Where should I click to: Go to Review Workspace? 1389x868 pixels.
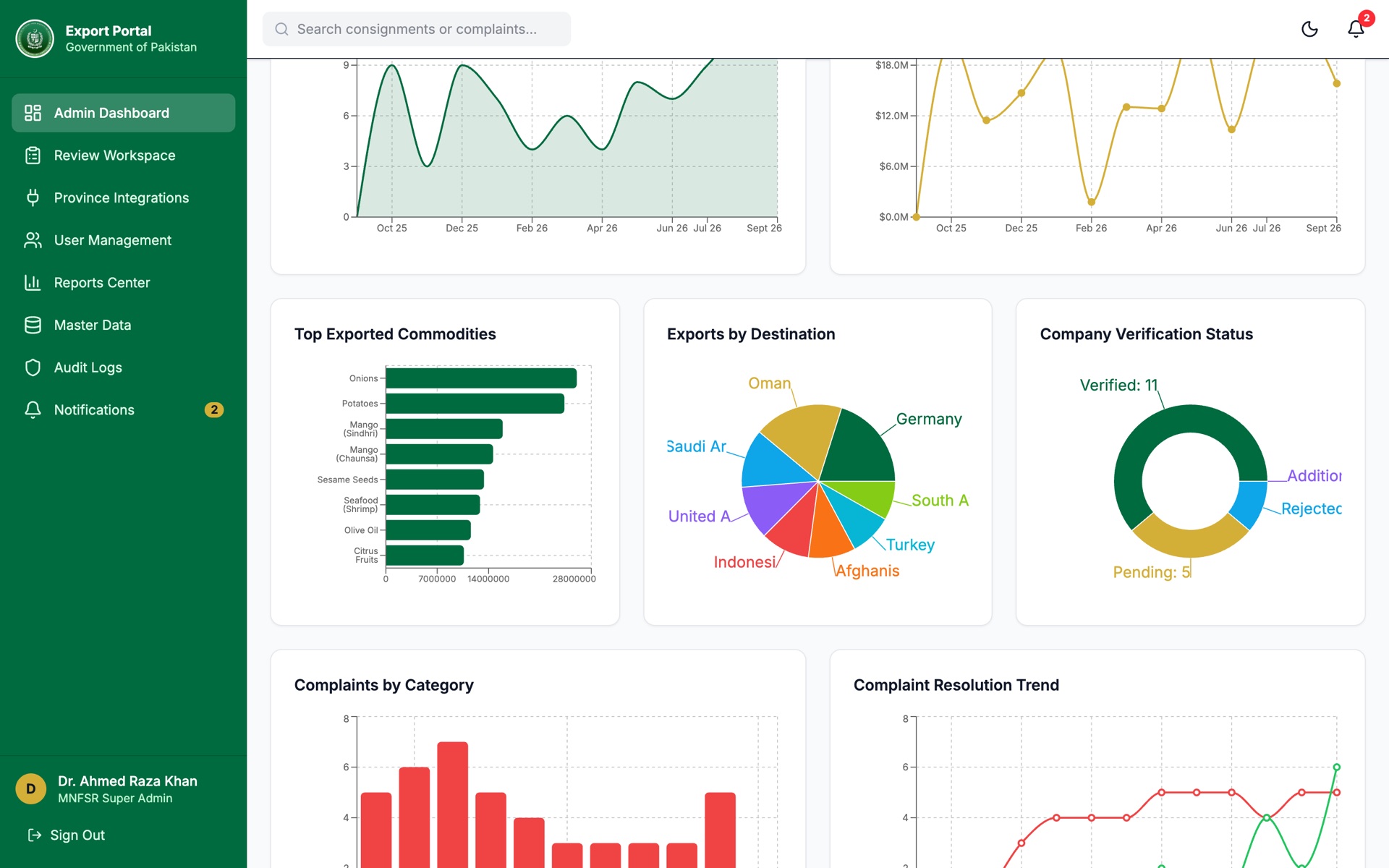[x=123, y=156]
